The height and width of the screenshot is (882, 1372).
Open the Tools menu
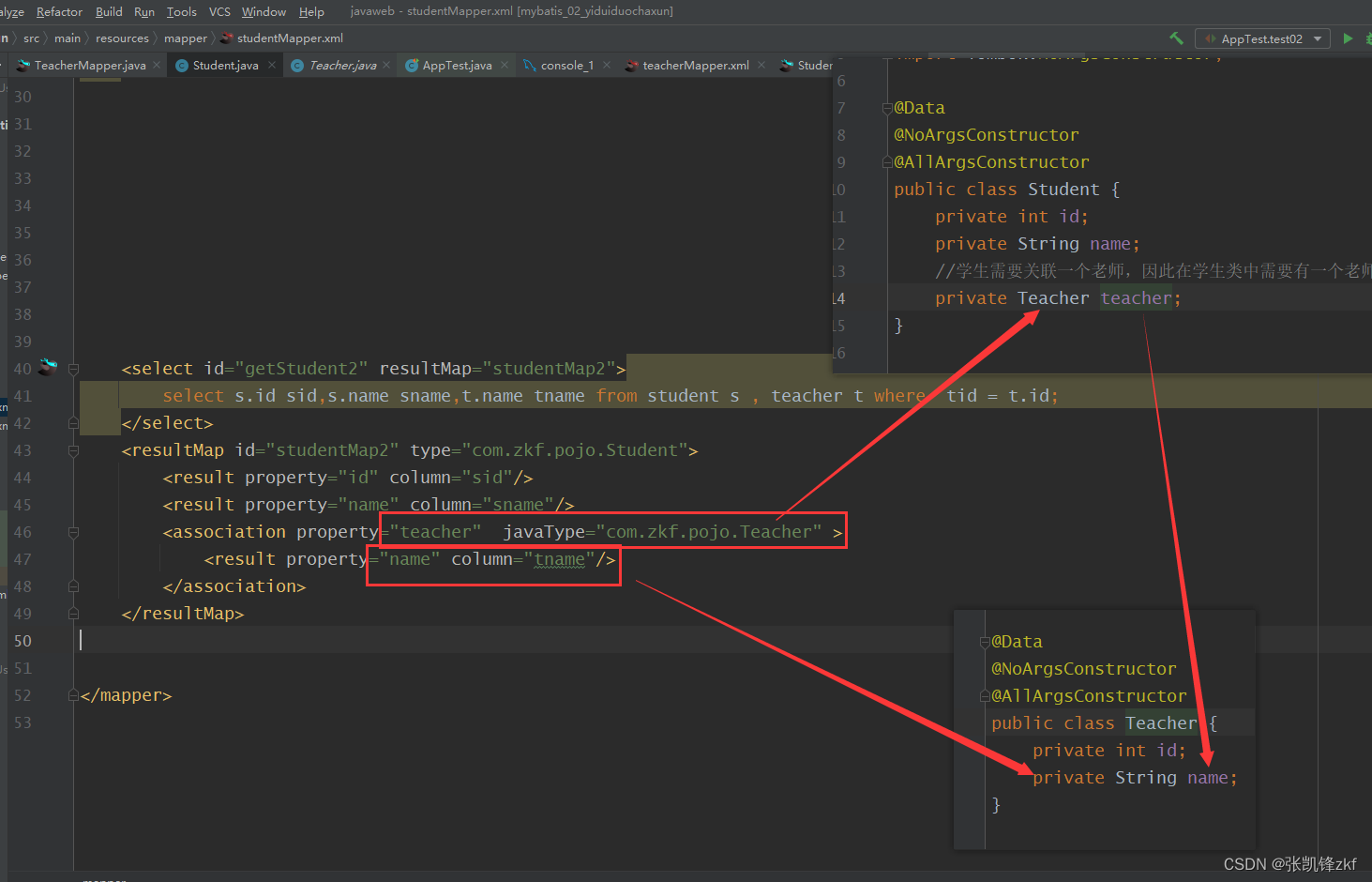pos(182,11)
